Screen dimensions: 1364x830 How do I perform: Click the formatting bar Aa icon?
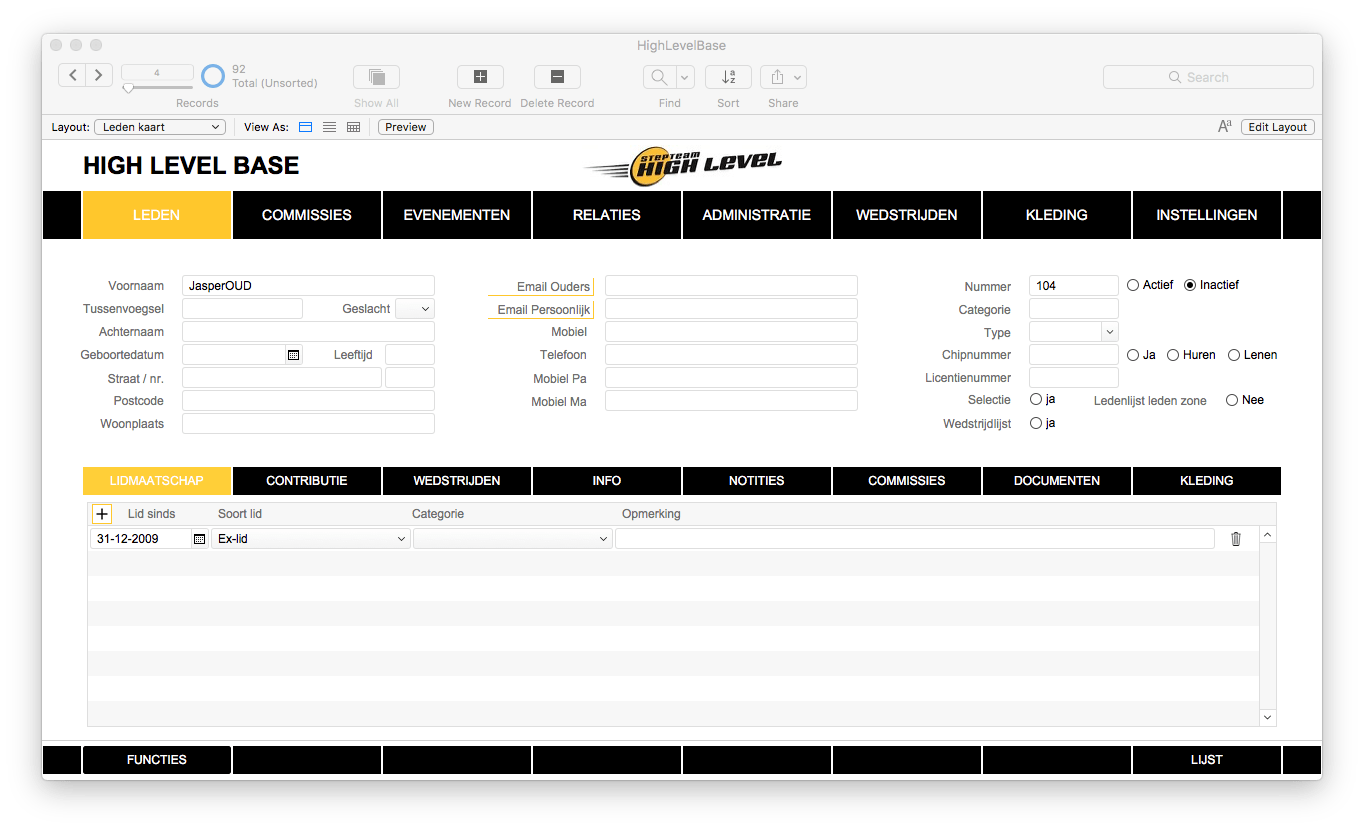1224,127
